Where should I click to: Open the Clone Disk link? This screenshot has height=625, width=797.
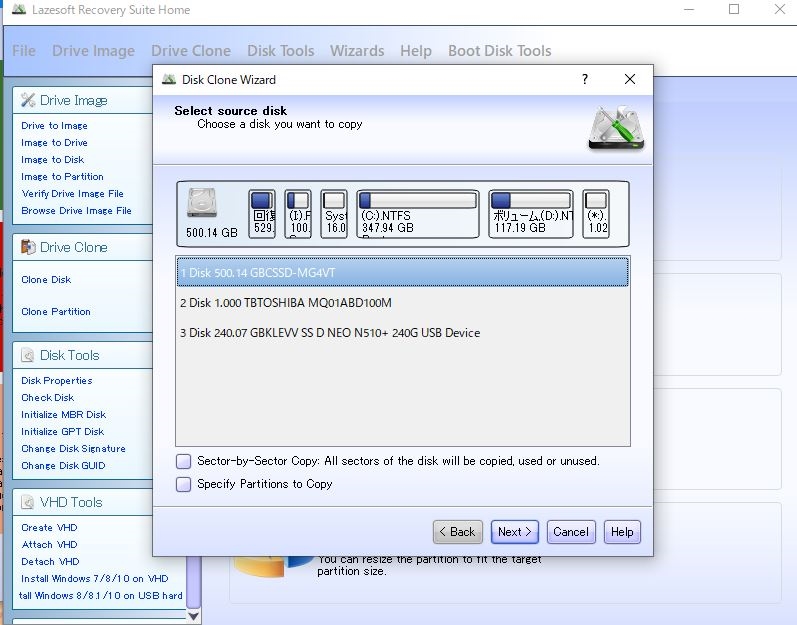click(x=46, y=279)
